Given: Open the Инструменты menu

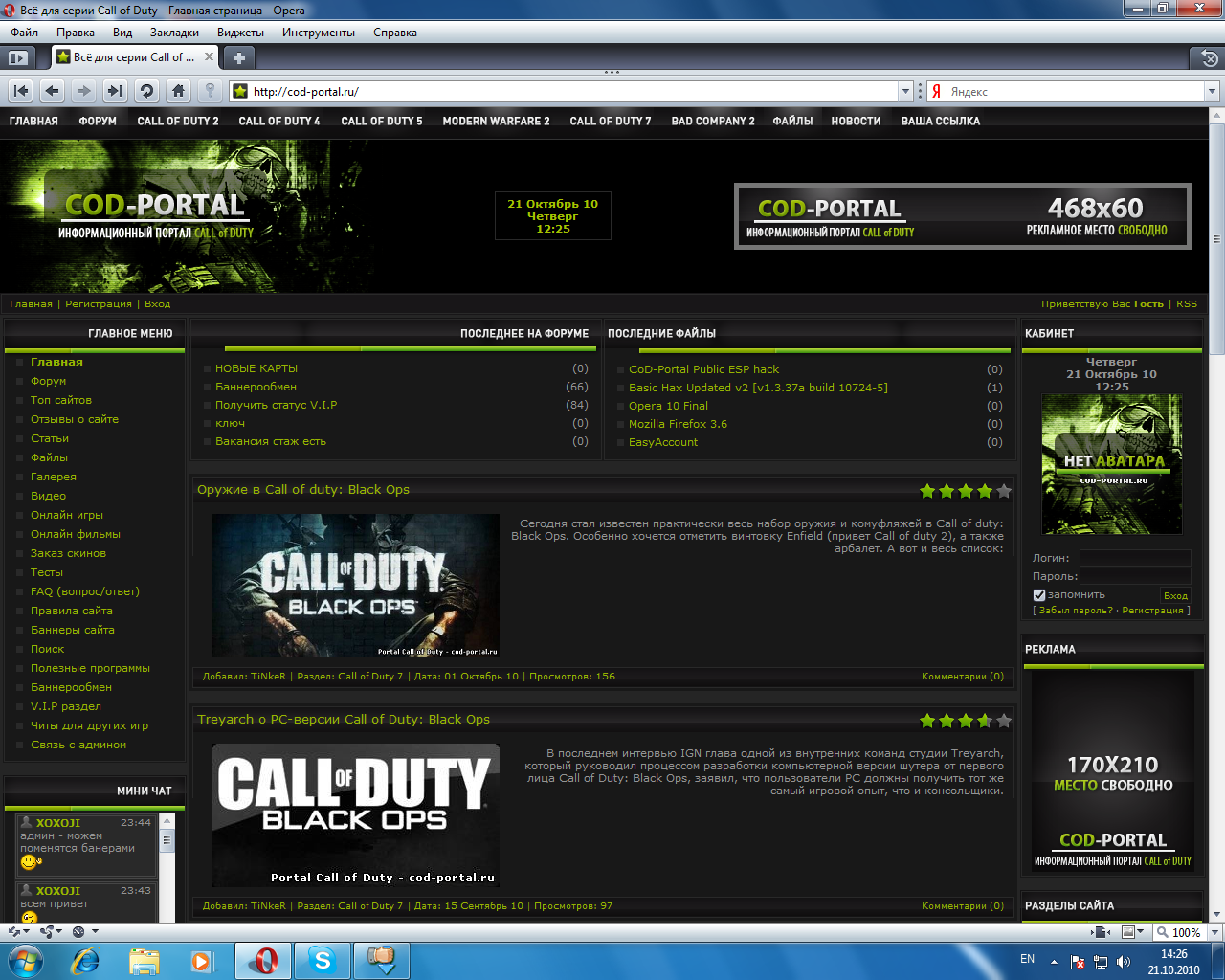Looking at the screenshot, I should click(x=319, y=32).
